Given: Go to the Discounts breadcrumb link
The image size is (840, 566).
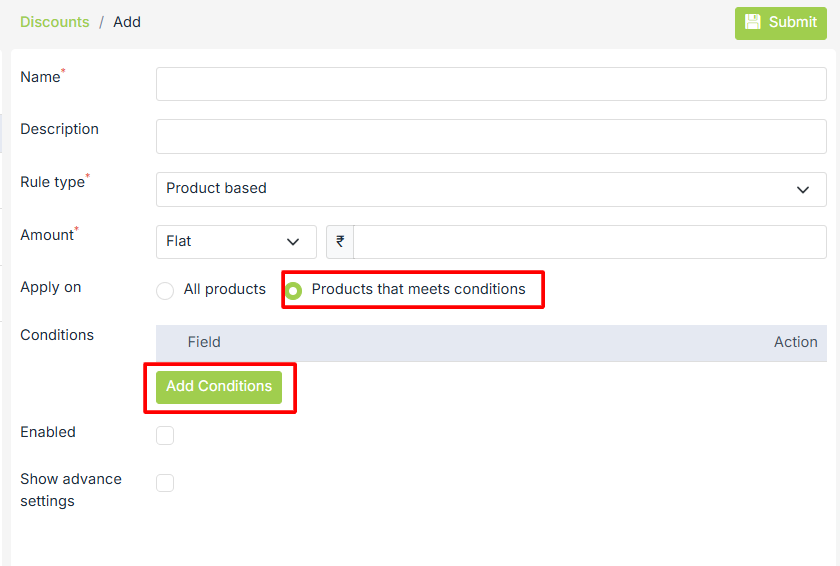Looking at the screenshot, I should [x=55, y=22].
